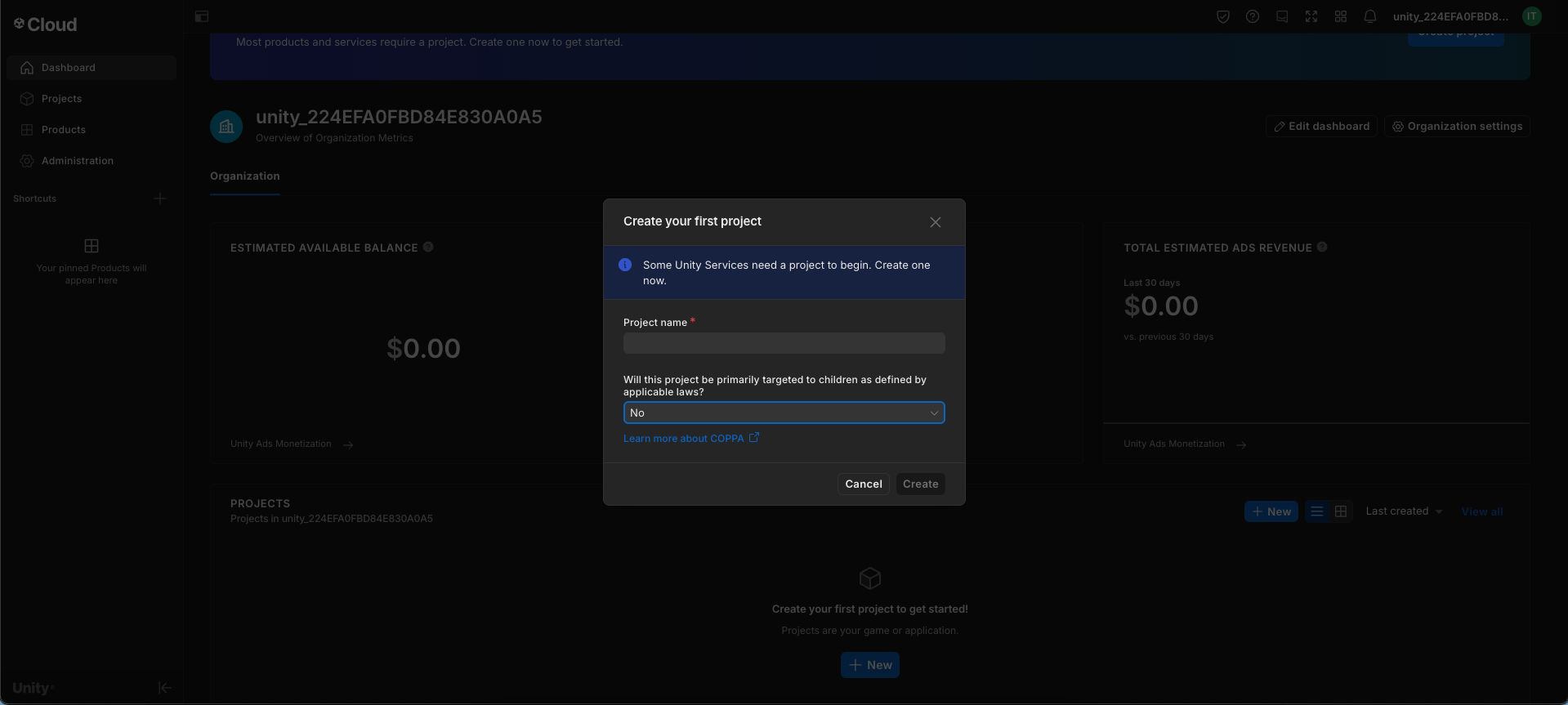Switch projects to grid view

tap(1341, 511)
